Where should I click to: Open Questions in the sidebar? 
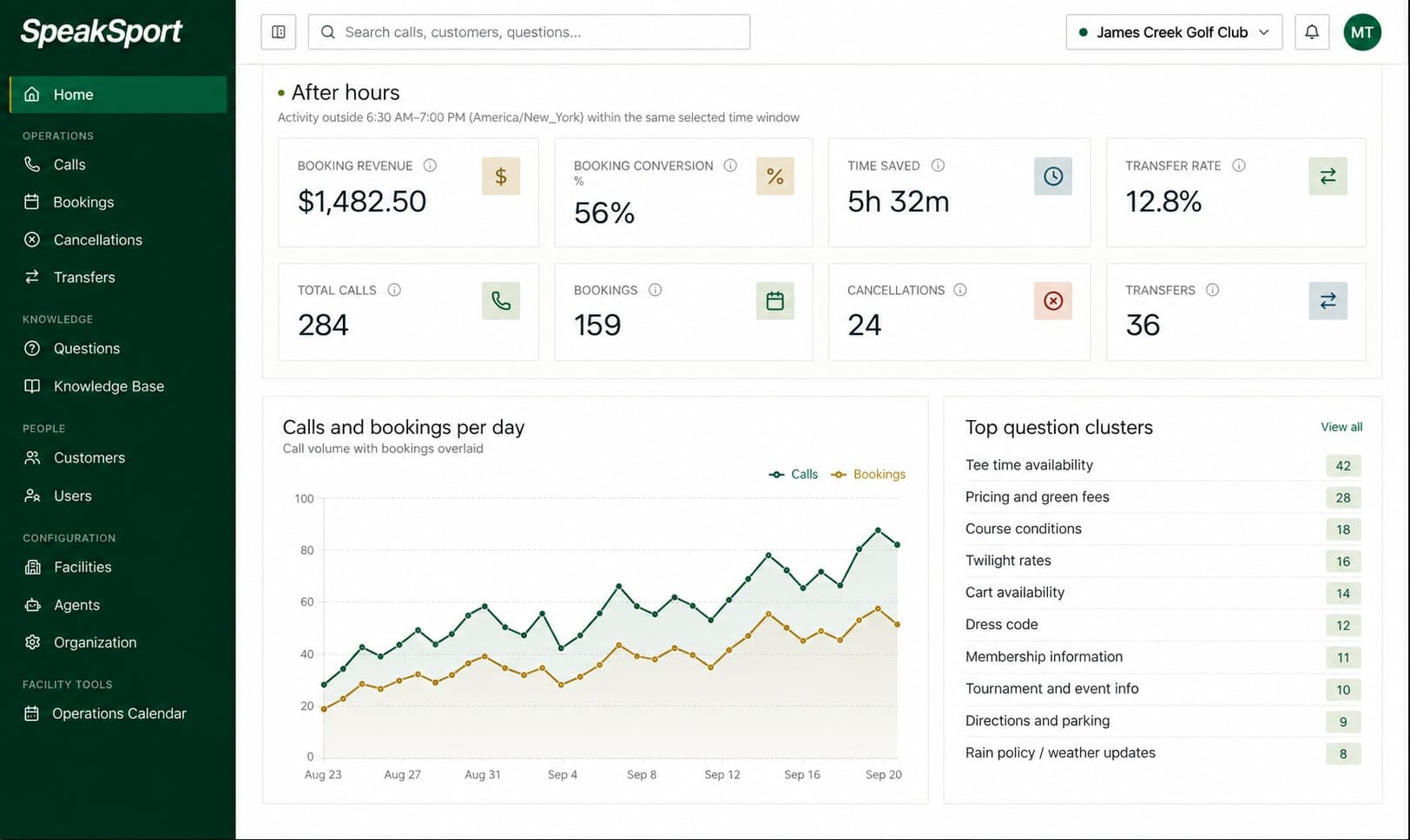coord(118,348)
